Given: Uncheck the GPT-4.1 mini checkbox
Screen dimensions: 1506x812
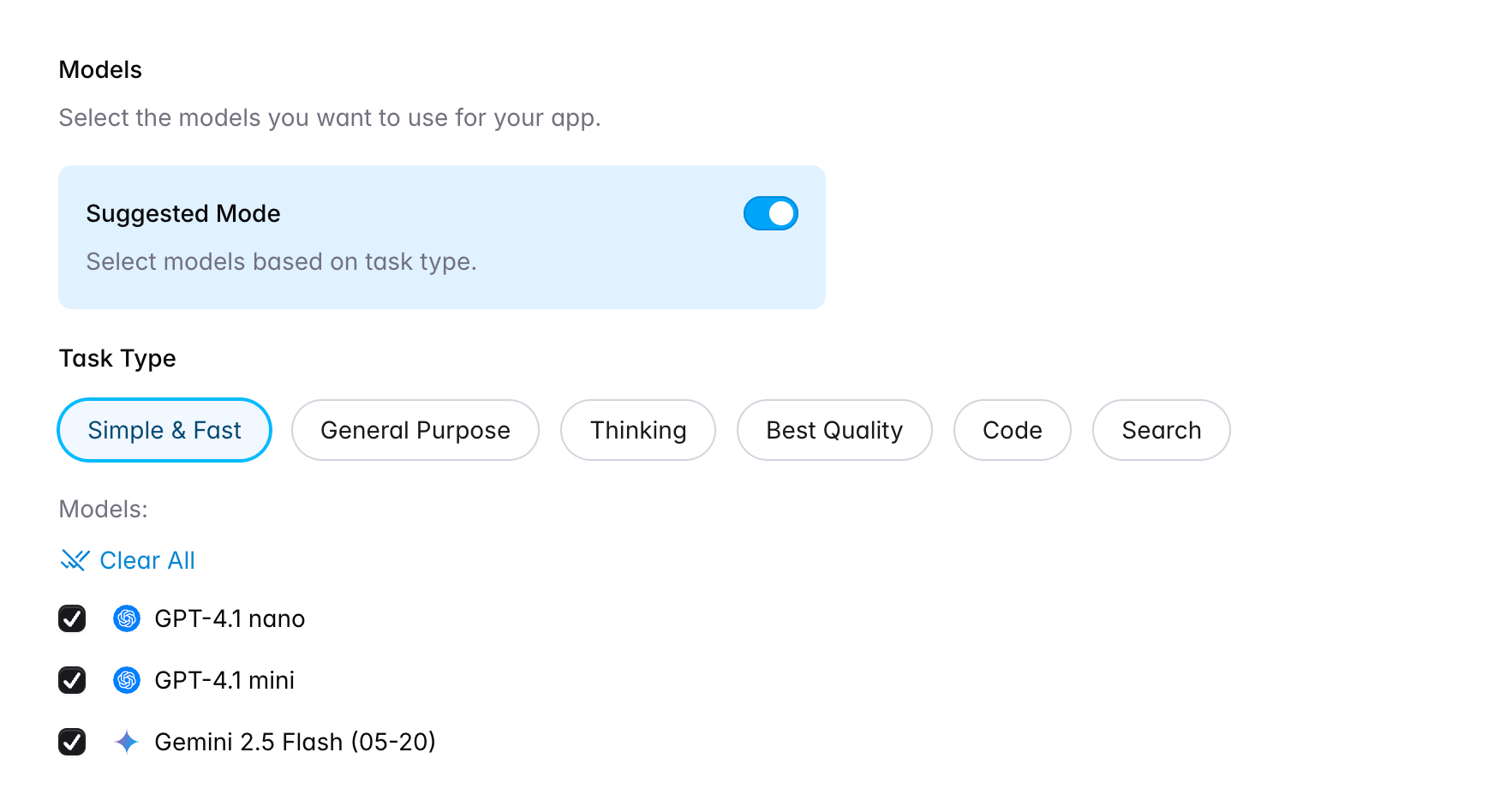Looking at the screenshot, I should point(72,680).
